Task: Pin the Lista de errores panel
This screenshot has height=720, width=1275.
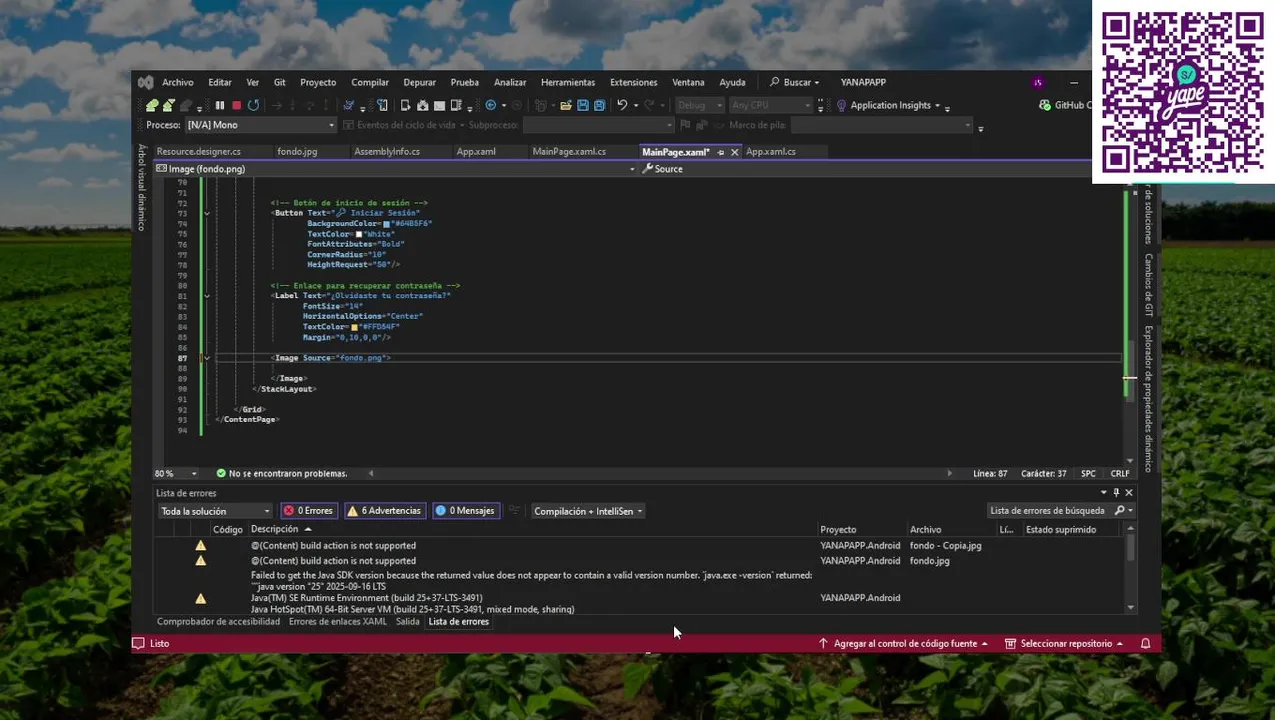Action: pos(1116,493)
